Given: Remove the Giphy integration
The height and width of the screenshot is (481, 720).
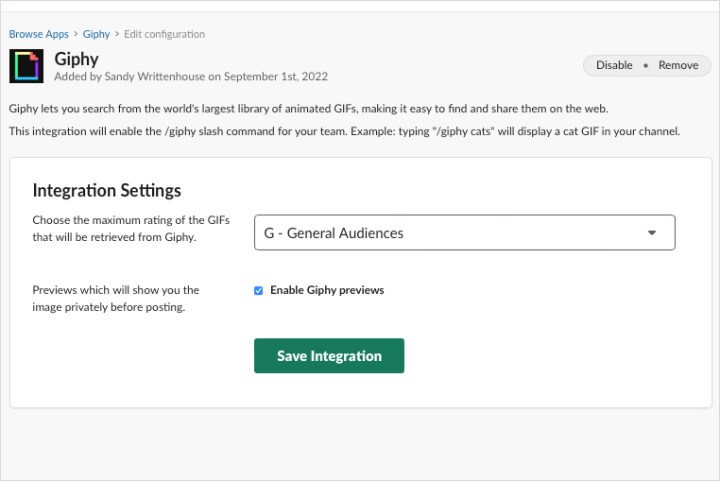Looking at the screenshot, I should 678,65.
